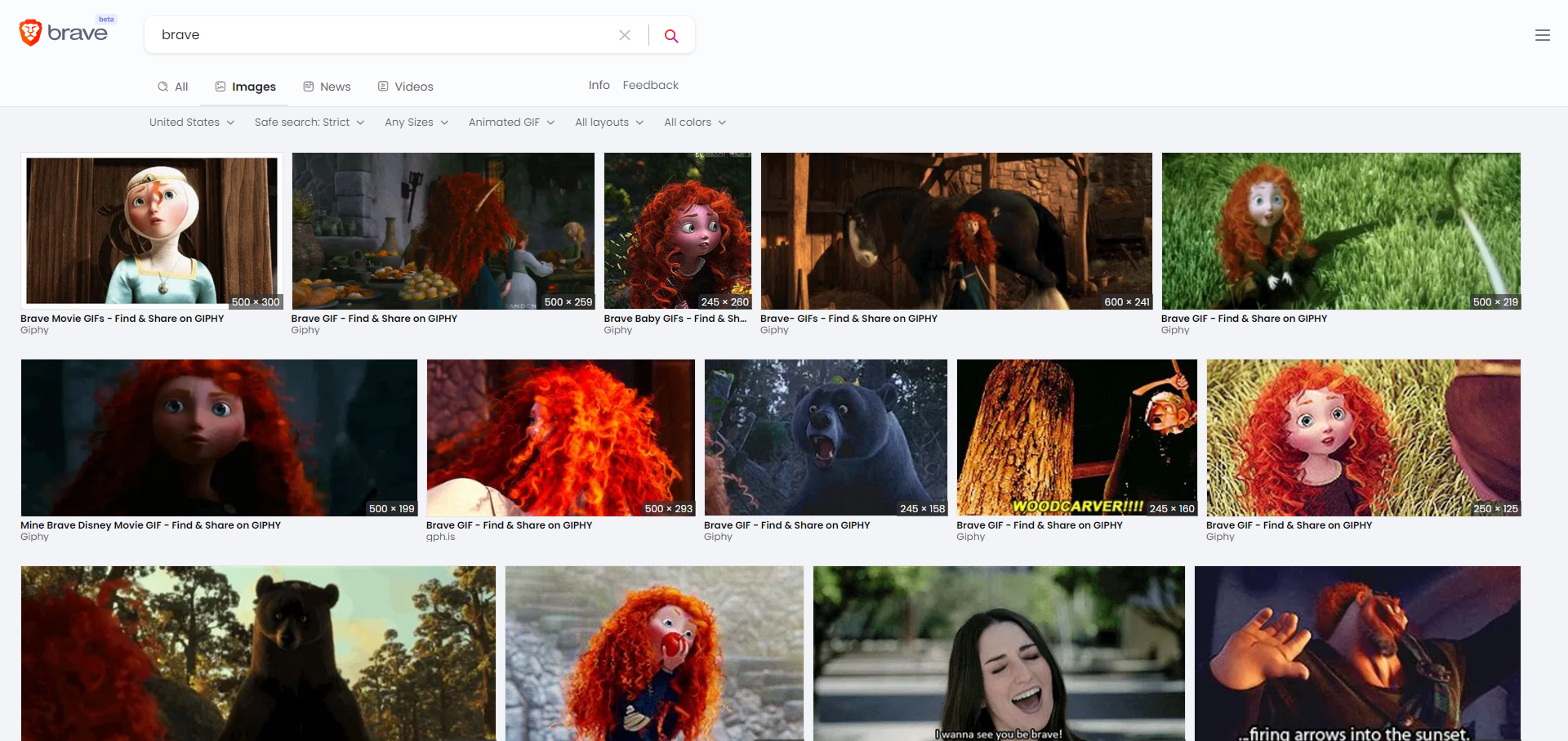The height and width of the screenshot is (741, 1568).
Task: Switch to the News tab
Action: pos(327,87)
